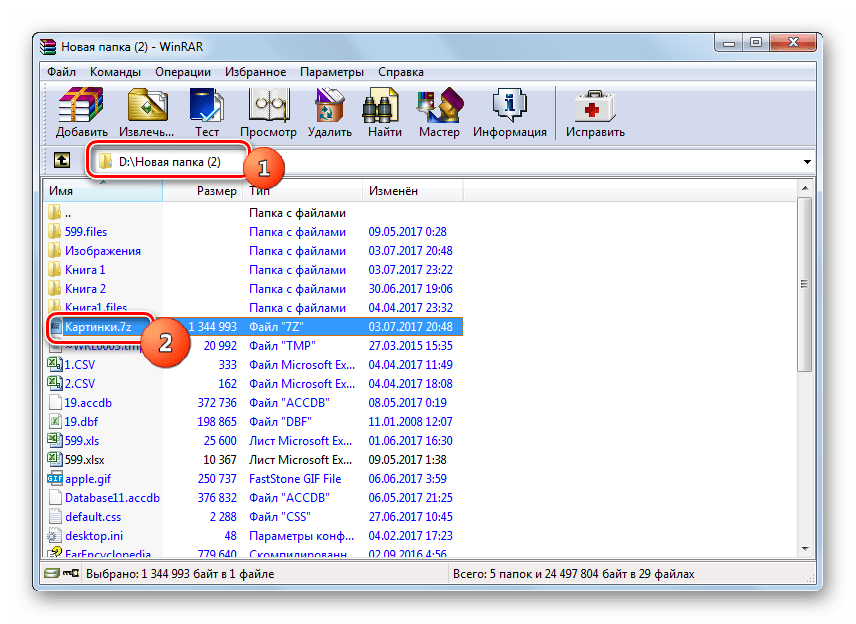The image size is (856, 624).
Task: Select the file name apple.gif
Action: click(88, 479)
